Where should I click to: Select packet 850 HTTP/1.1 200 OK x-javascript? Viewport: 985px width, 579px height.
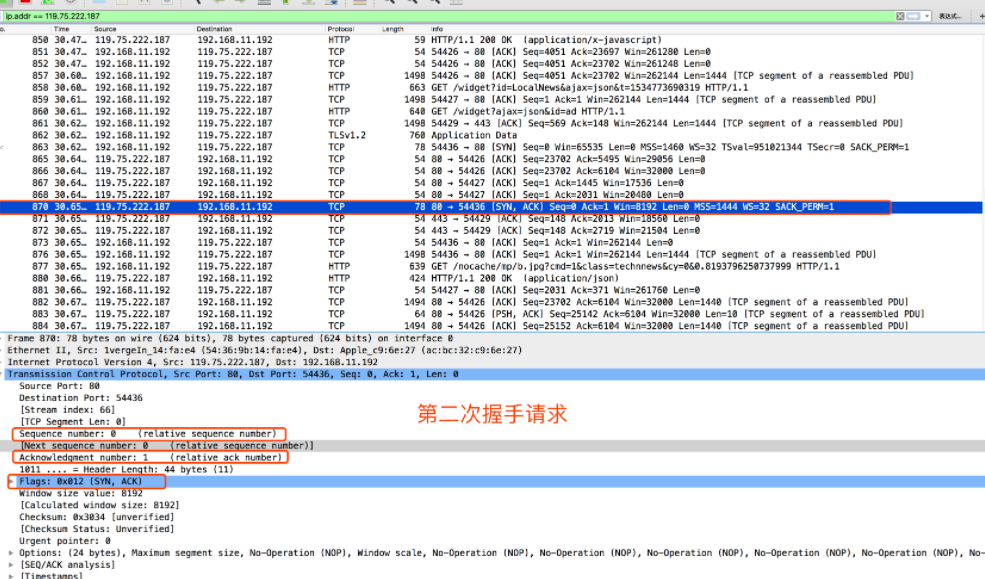pyautogui.click(x=492, y=40)
